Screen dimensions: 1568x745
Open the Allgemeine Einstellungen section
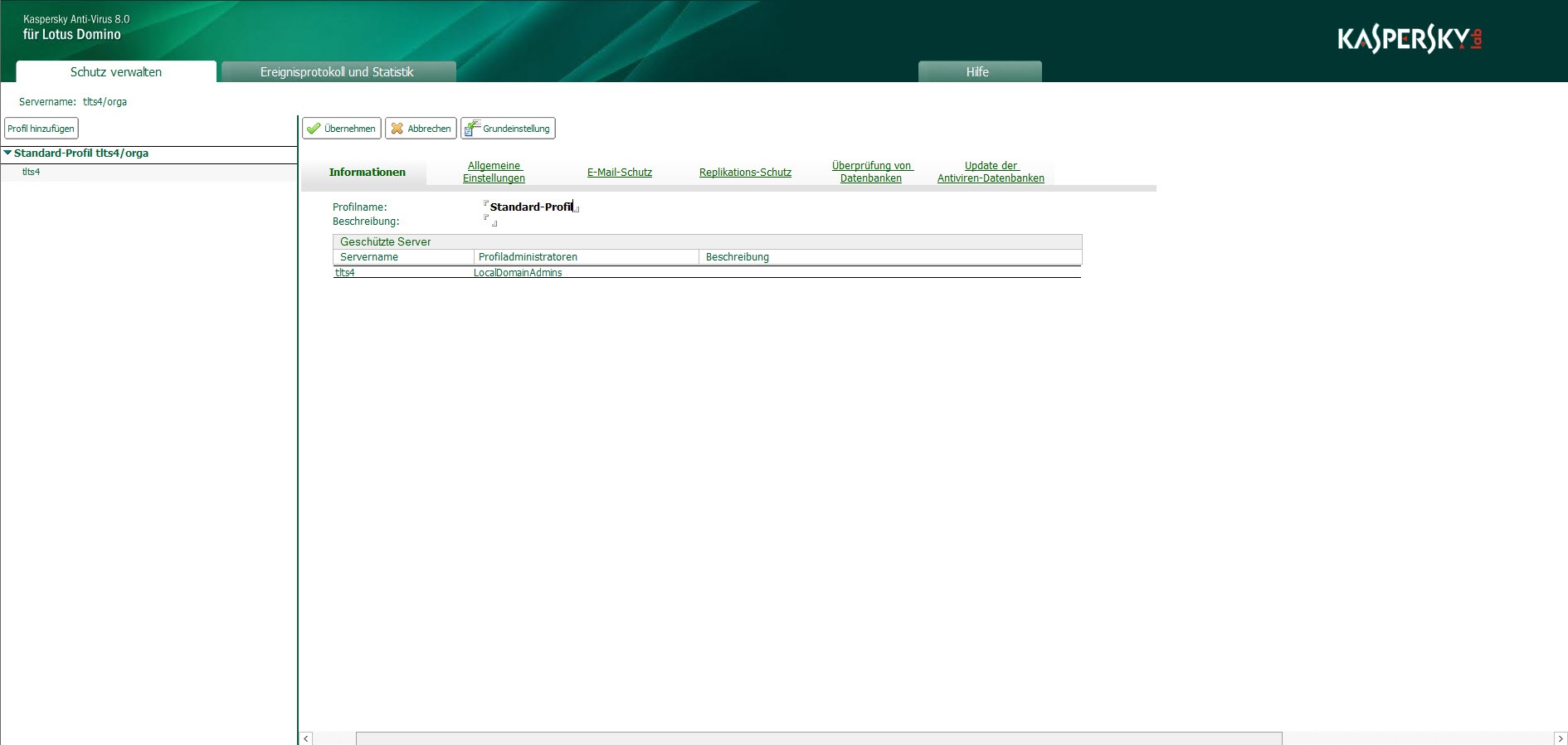click(494, 172)
